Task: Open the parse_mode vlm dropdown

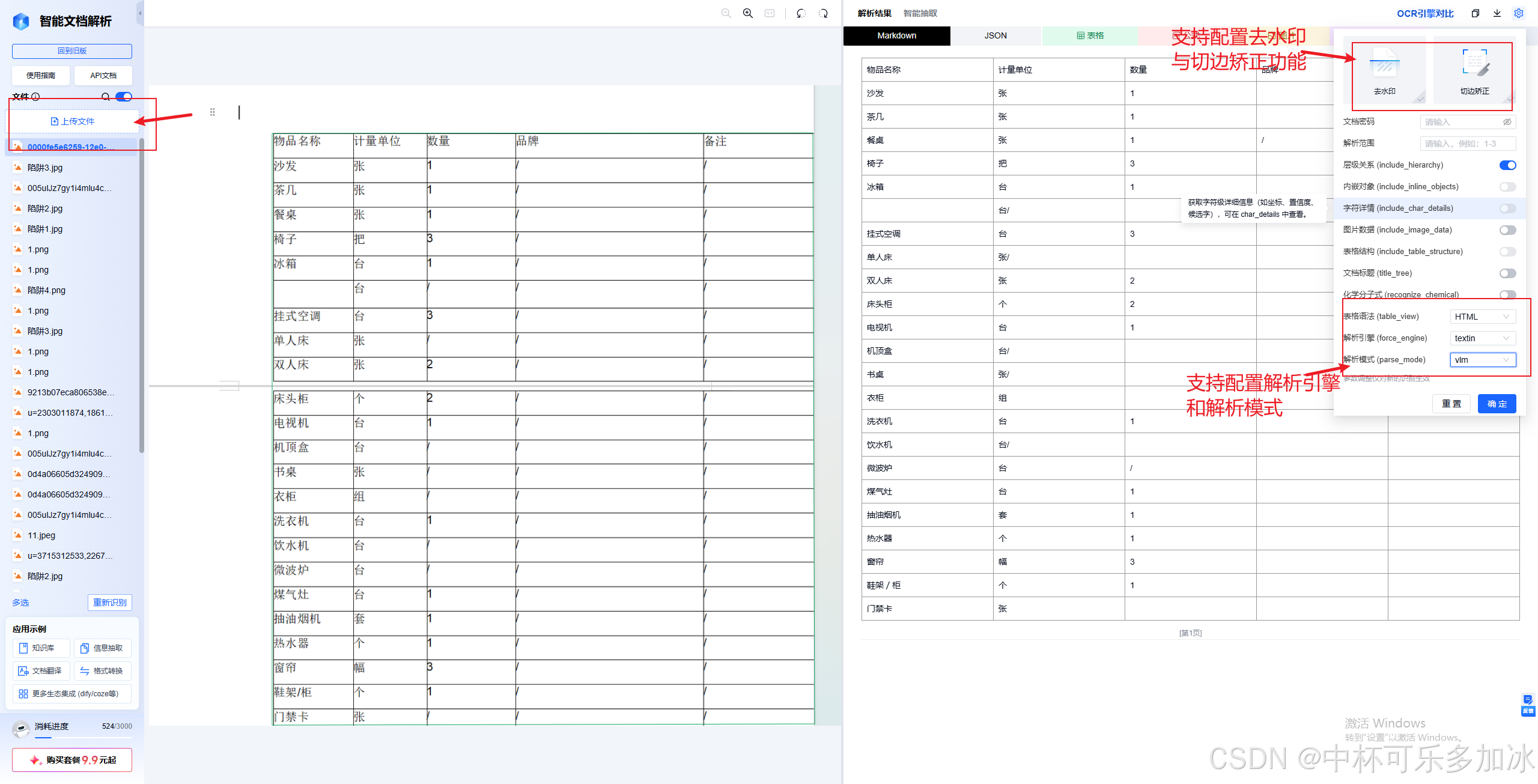Action: coord(1483,360)
